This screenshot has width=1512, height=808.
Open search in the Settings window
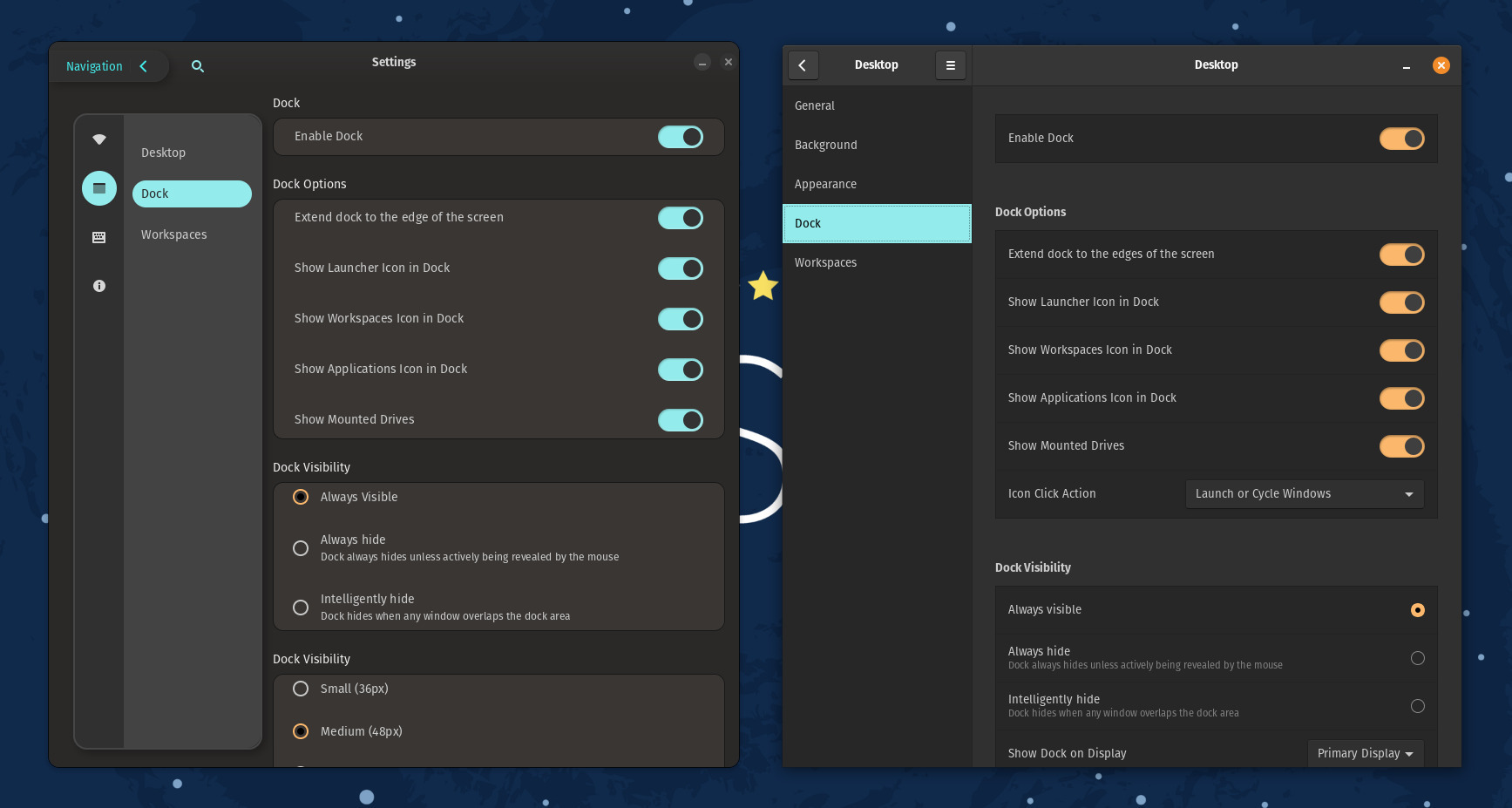198,66
